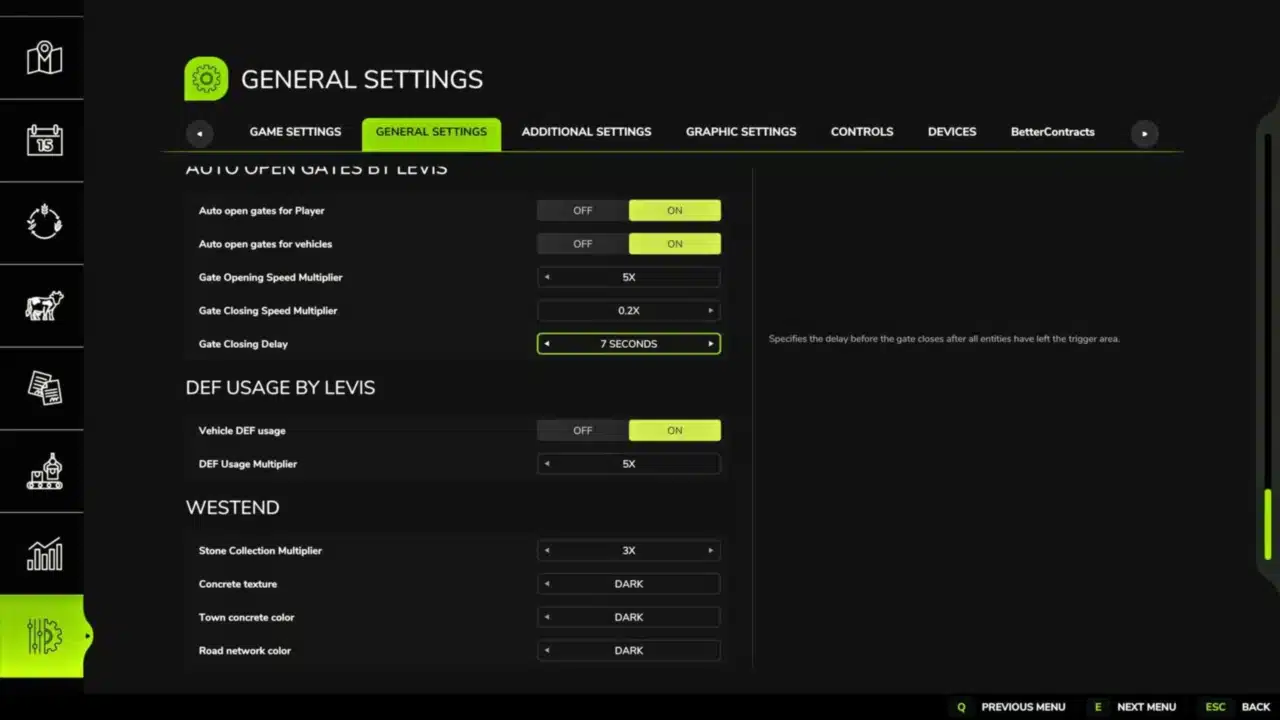Open the animals cow icon
1280x720 pixels.
tap(44, 305)
